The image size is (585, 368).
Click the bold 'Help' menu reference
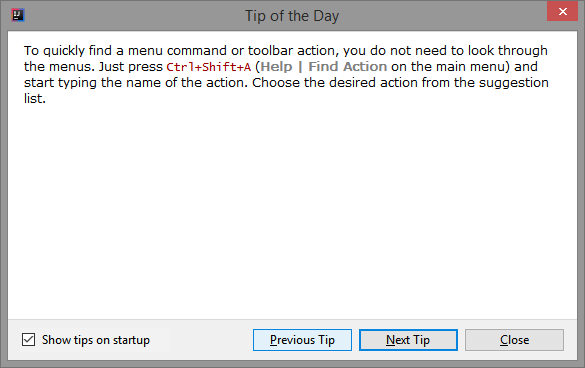(x=276, y=66)
